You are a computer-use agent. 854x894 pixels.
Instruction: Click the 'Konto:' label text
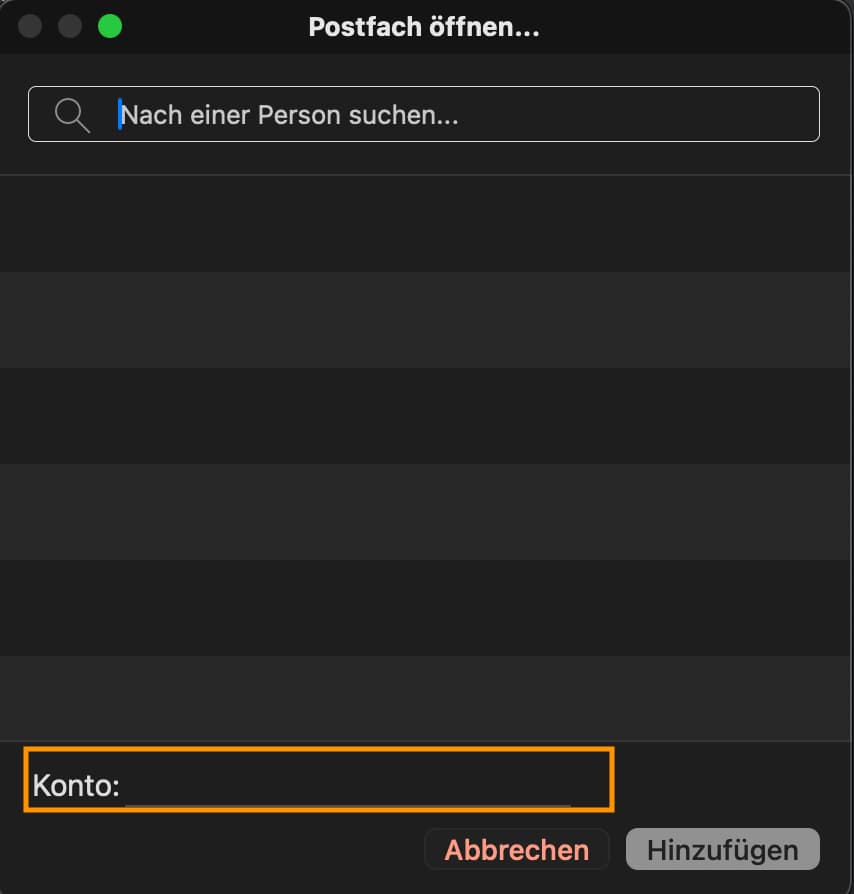(76, 786)
